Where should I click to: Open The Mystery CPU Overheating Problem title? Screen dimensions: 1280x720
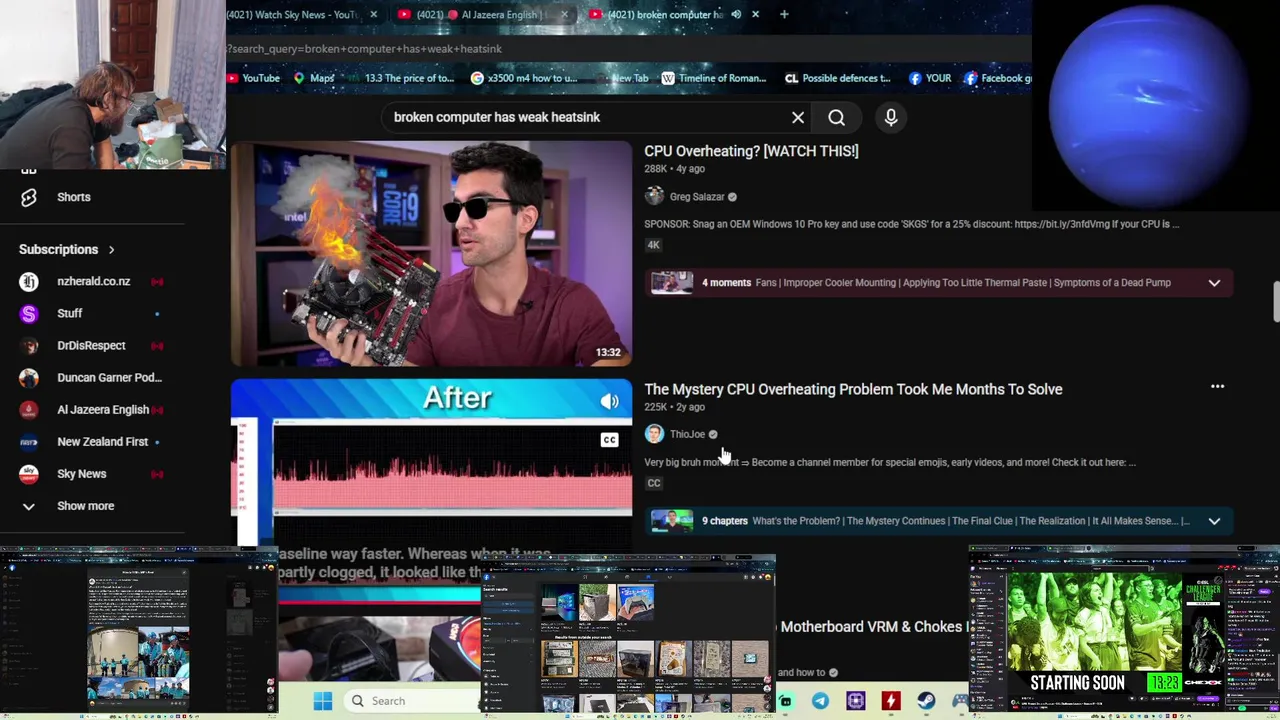point(853,389)
